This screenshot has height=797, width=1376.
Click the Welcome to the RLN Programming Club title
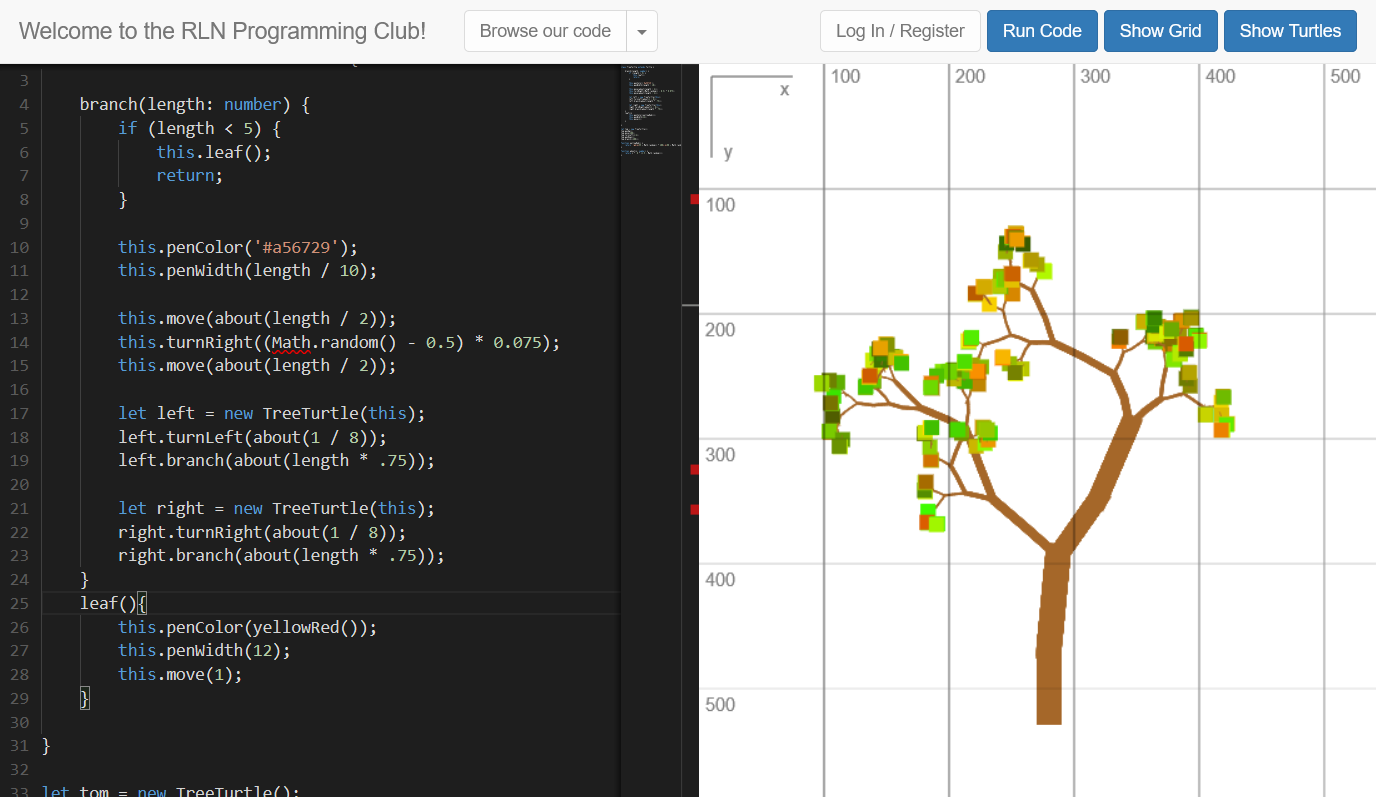coord(222,31)
